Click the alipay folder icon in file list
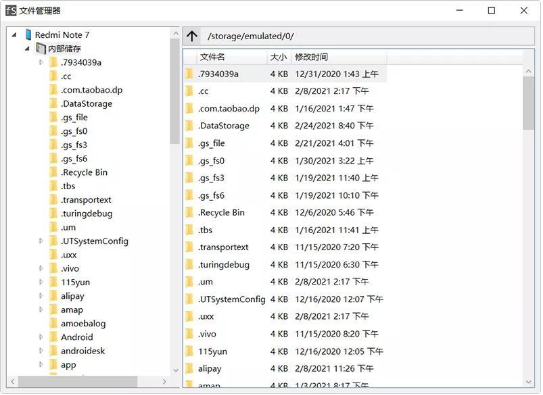The width and height of the screenshot is (543, 395). coord(189,369)
